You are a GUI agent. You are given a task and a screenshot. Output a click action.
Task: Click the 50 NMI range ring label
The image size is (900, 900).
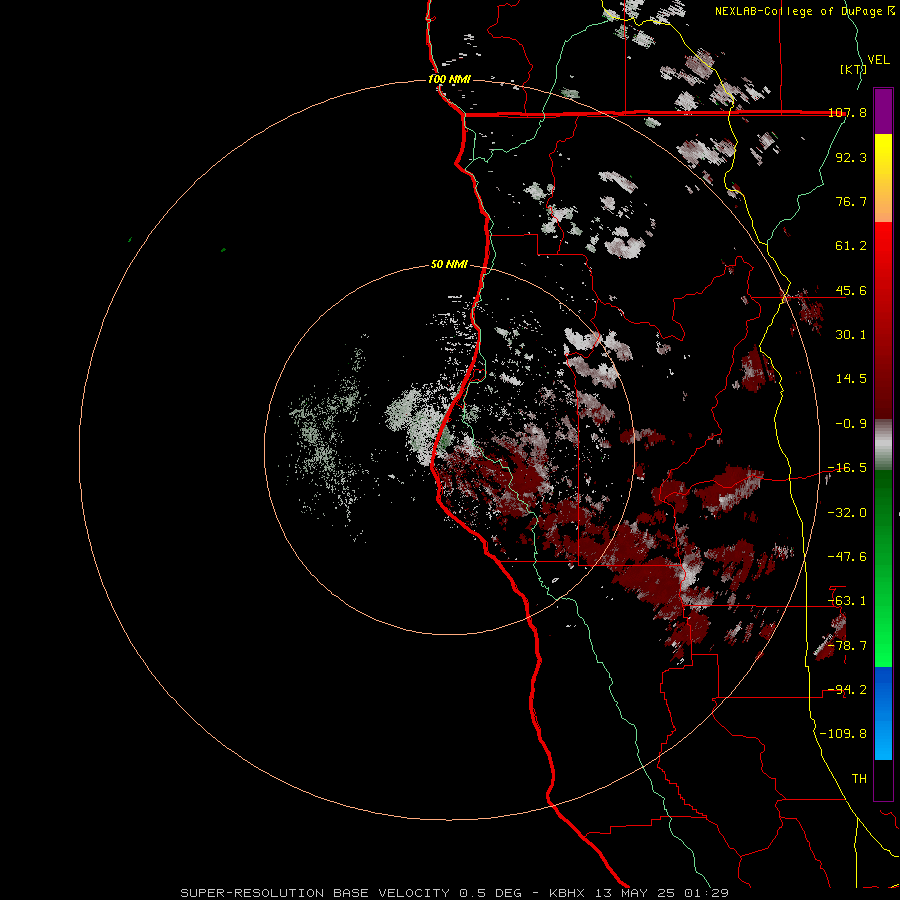click(x=449, y=265)
